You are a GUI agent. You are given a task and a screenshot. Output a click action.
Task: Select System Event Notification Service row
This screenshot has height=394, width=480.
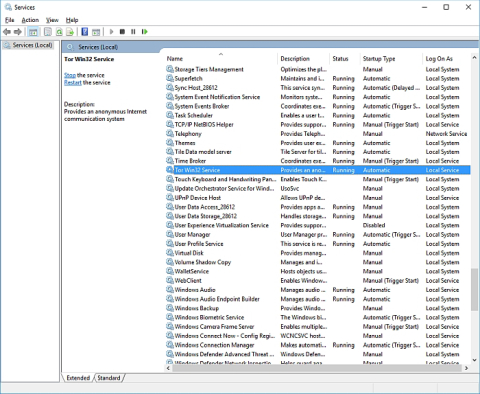point(318,97)
